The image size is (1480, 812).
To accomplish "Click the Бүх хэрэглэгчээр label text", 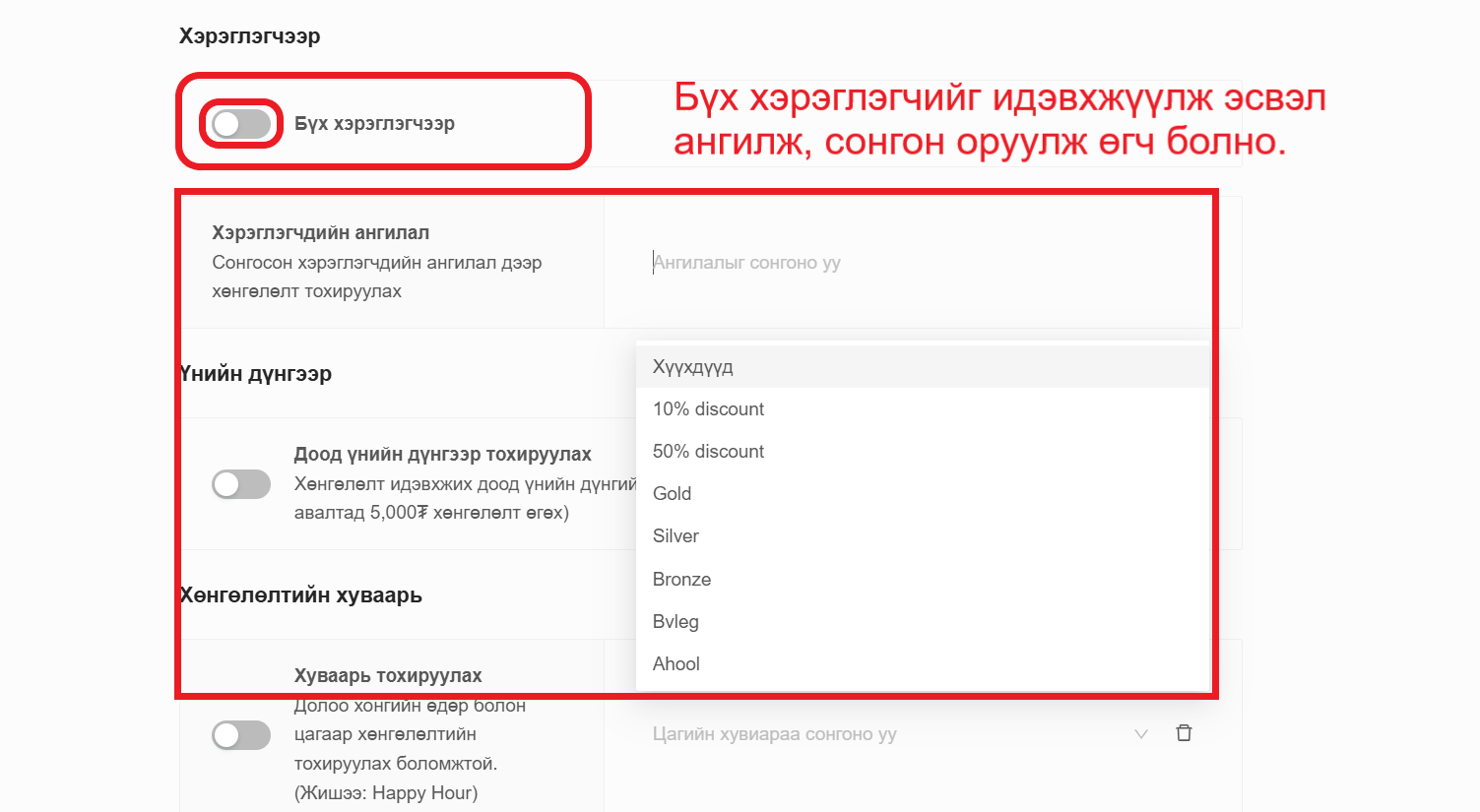I will coord(374,124).
